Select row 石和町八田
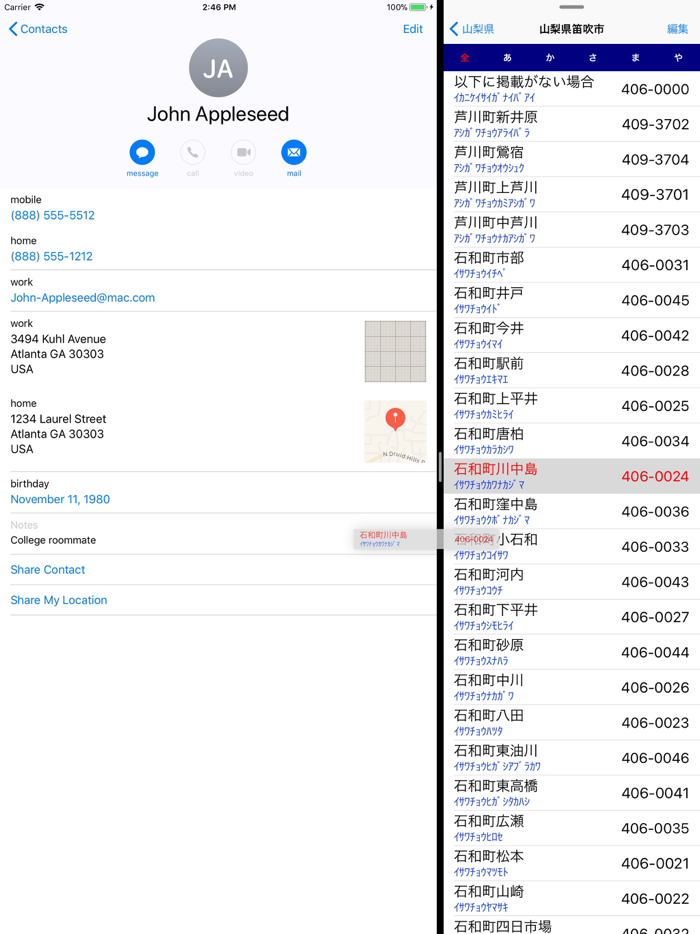 572,721
